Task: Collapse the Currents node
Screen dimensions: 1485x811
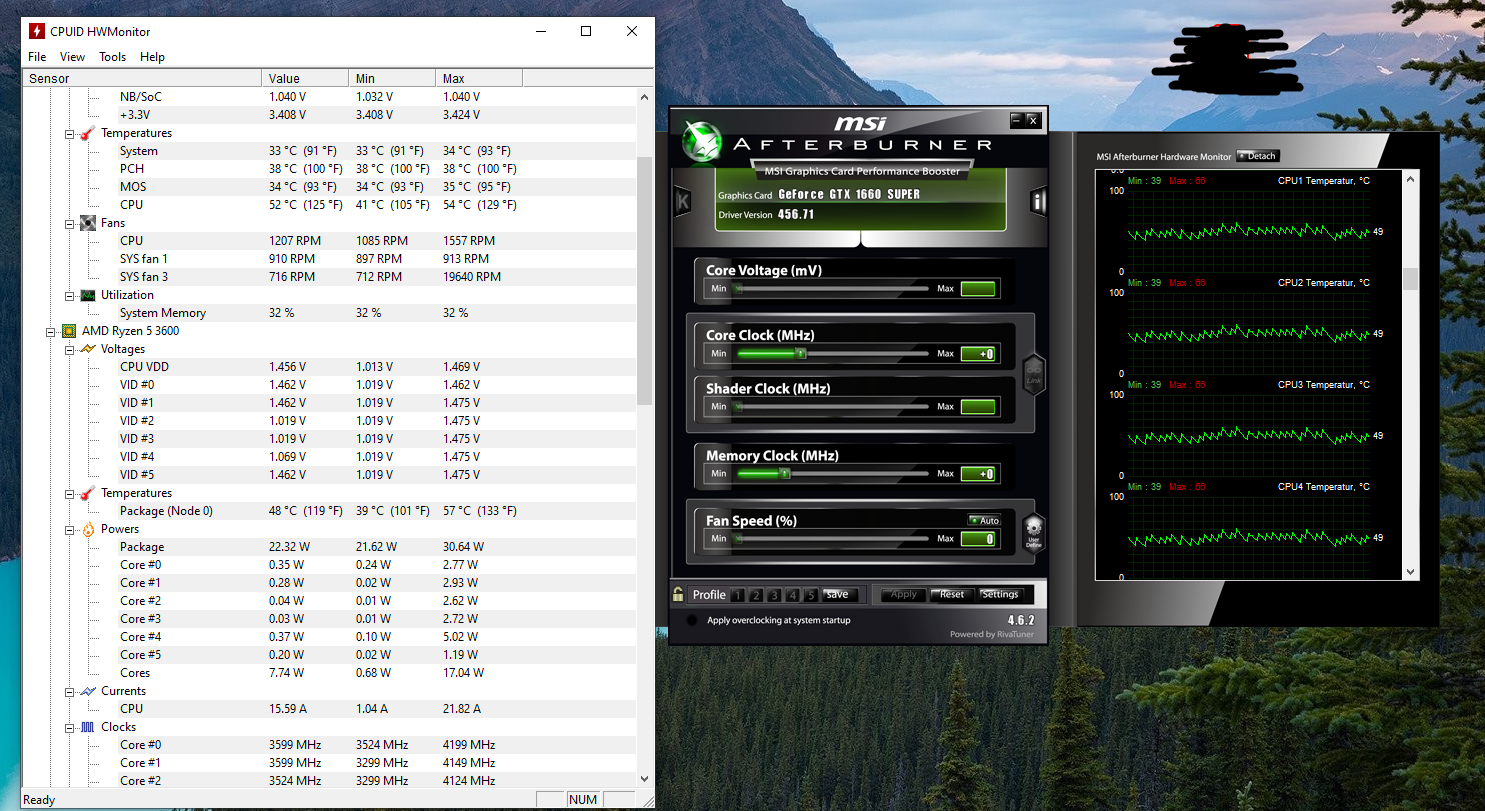Action: (x=70, y=692)
